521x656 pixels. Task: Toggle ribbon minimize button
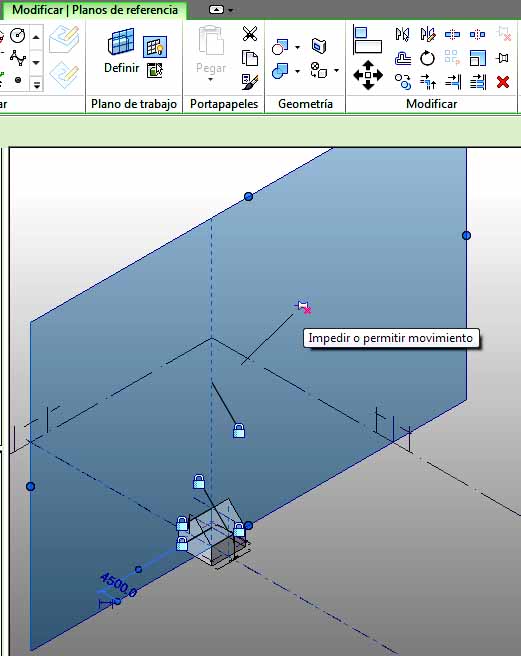point(216,10)
